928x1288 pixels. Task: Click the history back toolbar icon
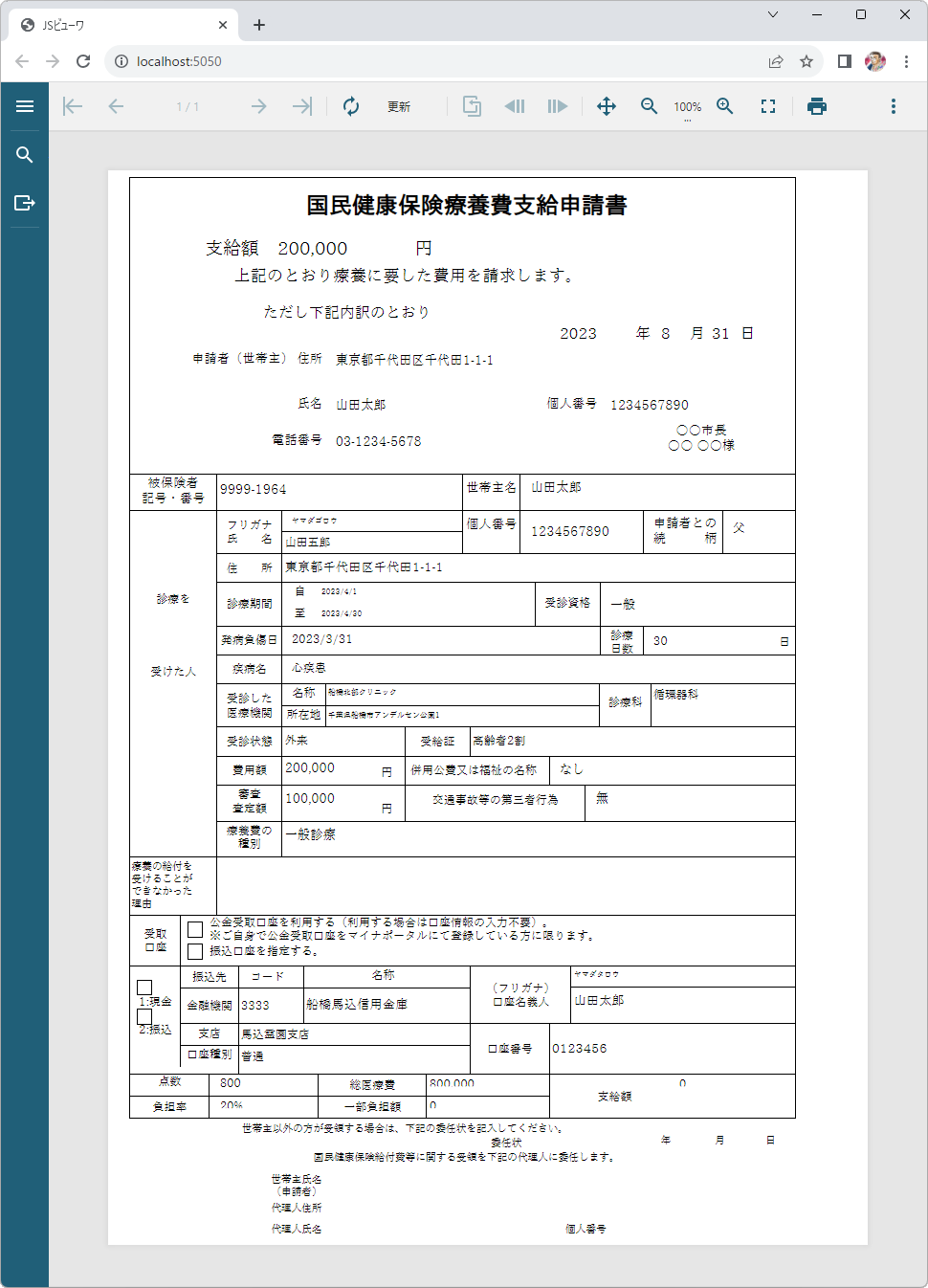(x=515, y=106)
